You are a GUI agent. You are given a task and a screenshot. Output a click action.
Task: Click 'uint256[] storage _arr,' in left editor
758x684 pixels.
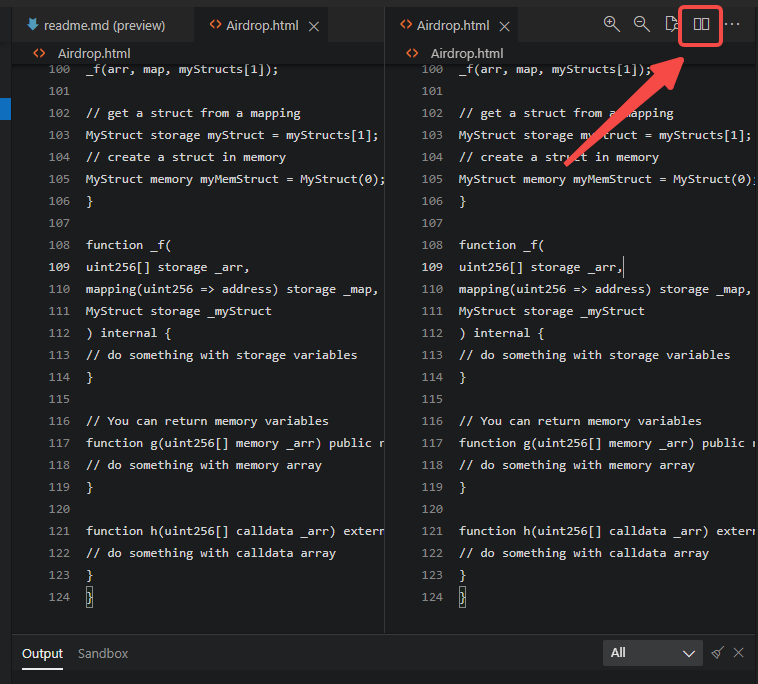pyautogui.click(x=167, y=267)
